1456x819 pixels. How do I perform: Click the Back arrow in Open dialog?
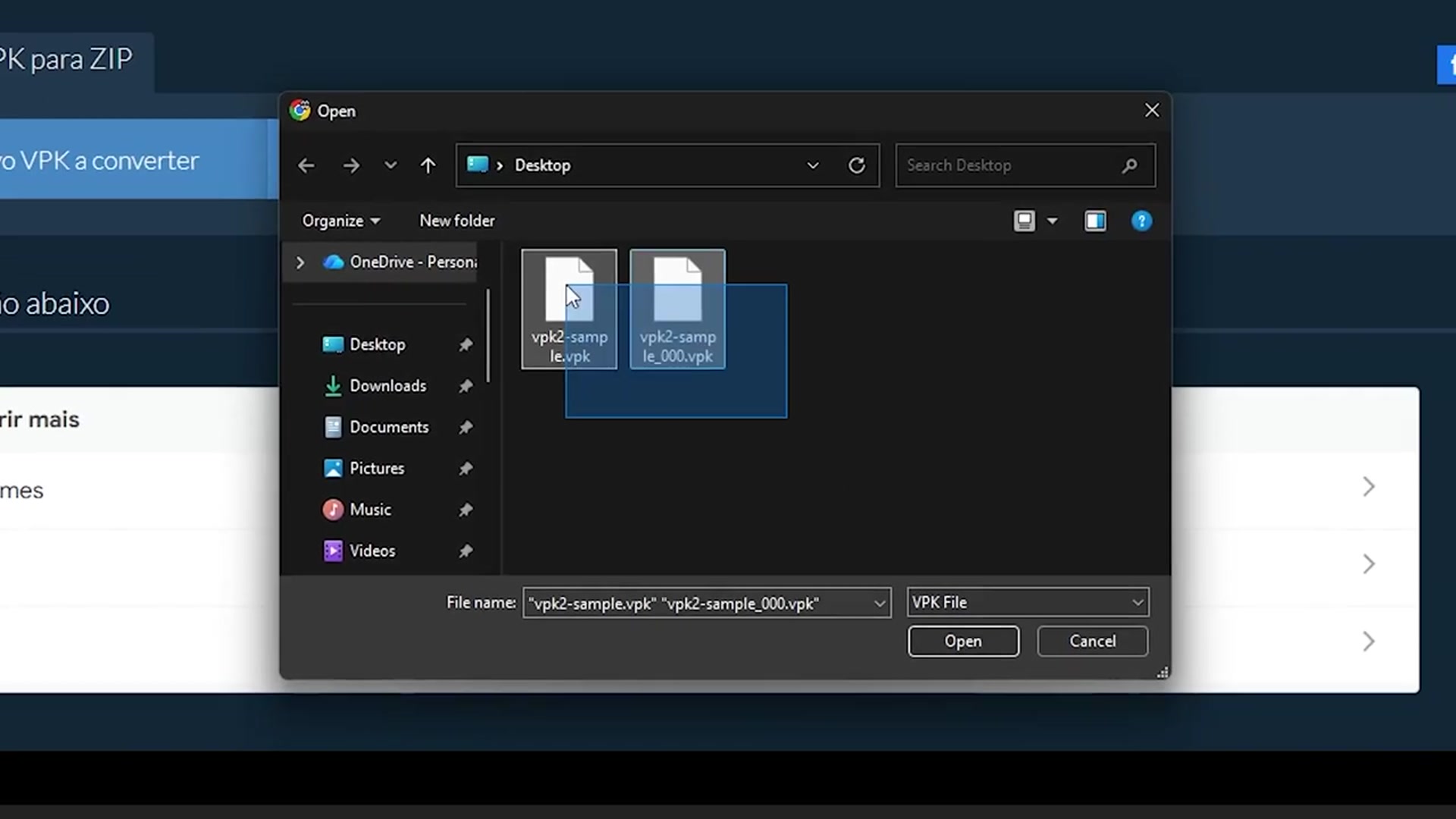[x=306, y=165]
